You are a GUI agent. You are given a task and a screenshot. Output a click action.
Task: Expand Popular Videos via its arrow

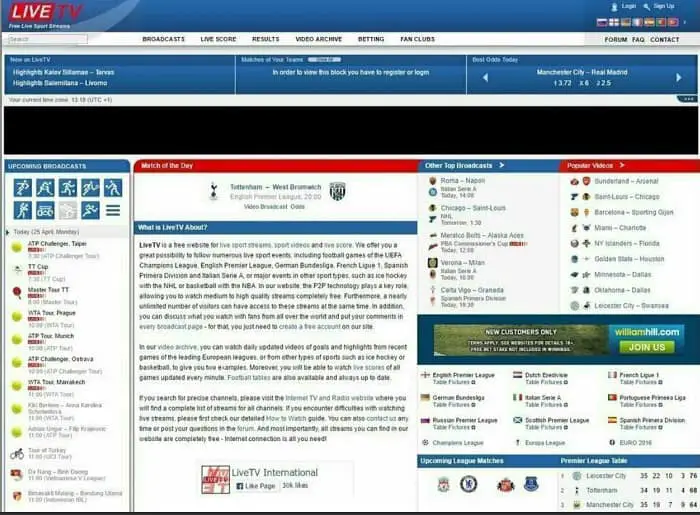(x=622, y=165)
